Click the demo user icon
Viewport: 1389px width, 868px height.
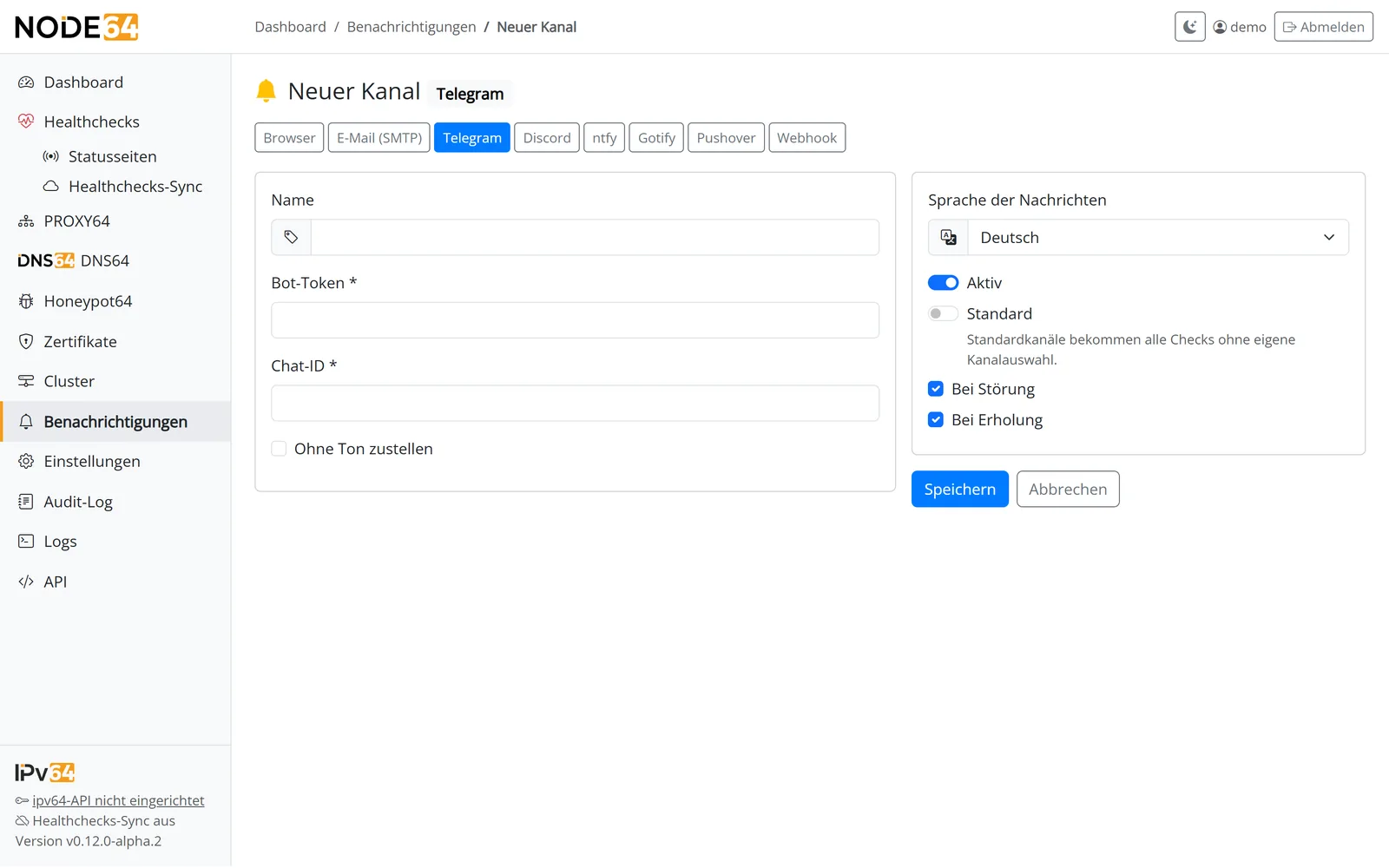1220,27
